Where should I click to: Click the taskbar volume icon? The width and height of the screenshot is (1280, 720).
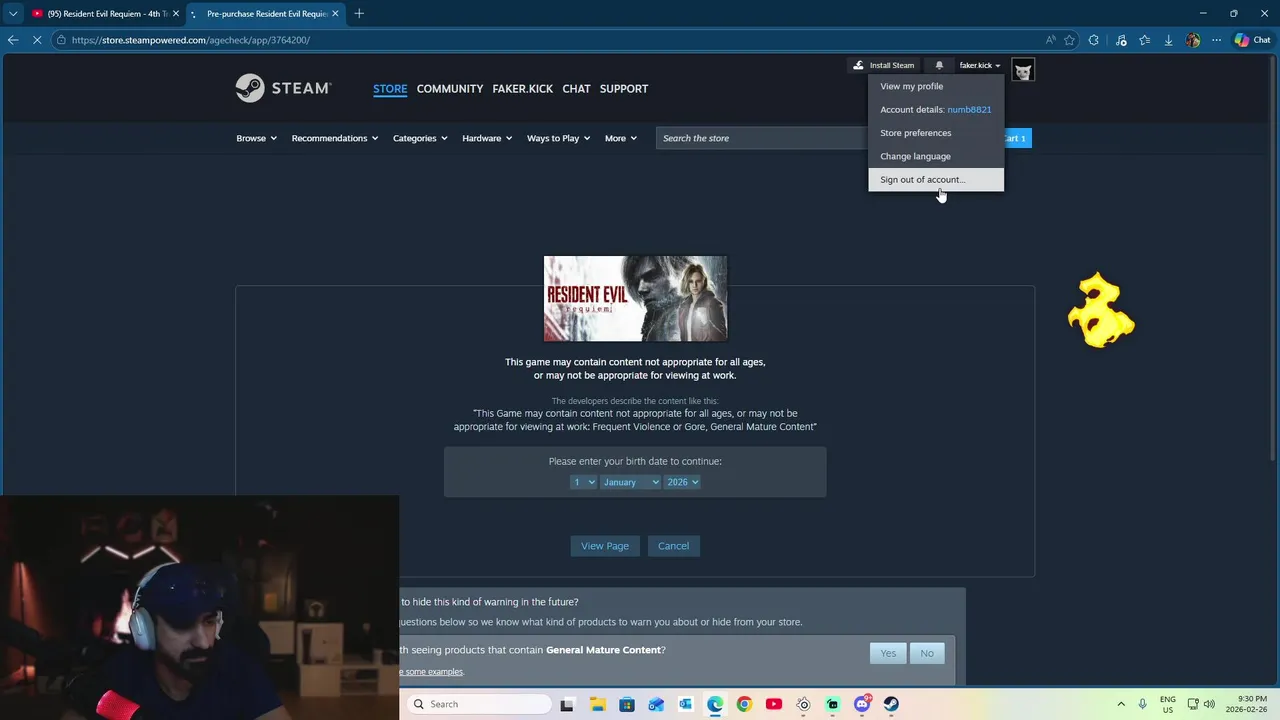[x=1209, y=704]
